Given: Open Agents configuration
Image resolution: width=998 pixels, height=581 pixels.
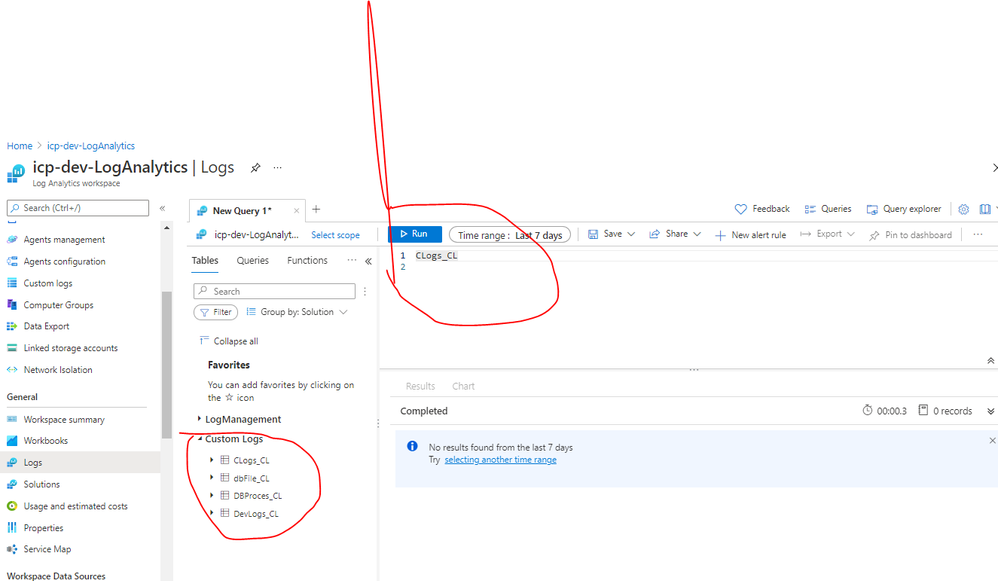Looking at the screenshot, I should [x=64, y=262].
